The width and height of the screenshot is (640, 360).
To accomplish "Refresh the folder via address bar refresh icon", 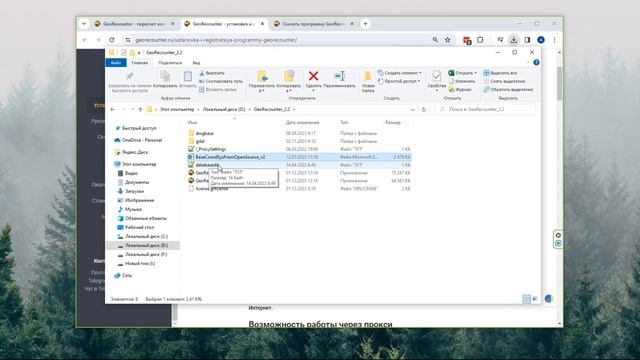I will pos(424,109).
